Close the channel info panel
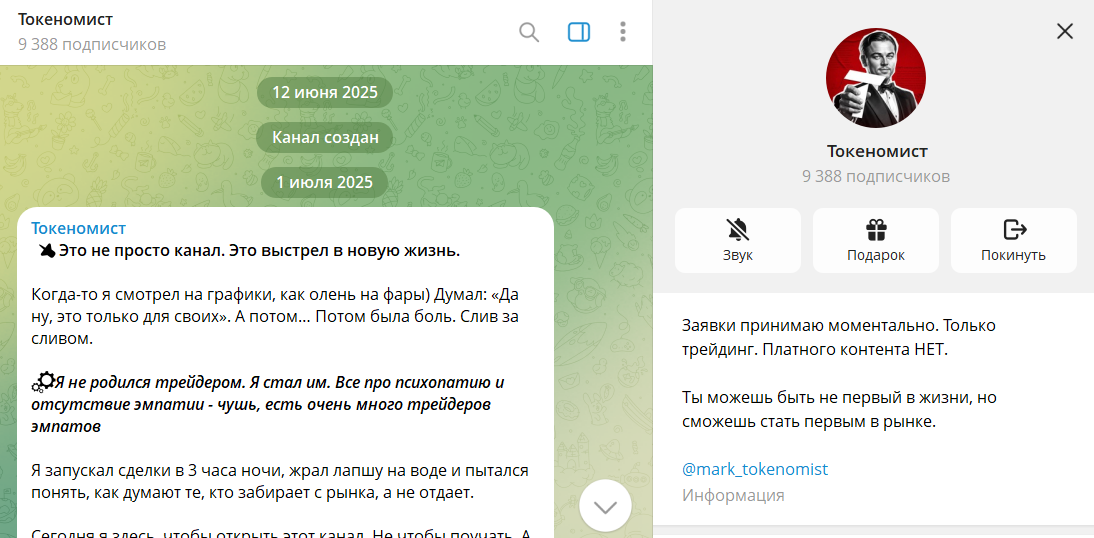 click(x=1065, y=31)
